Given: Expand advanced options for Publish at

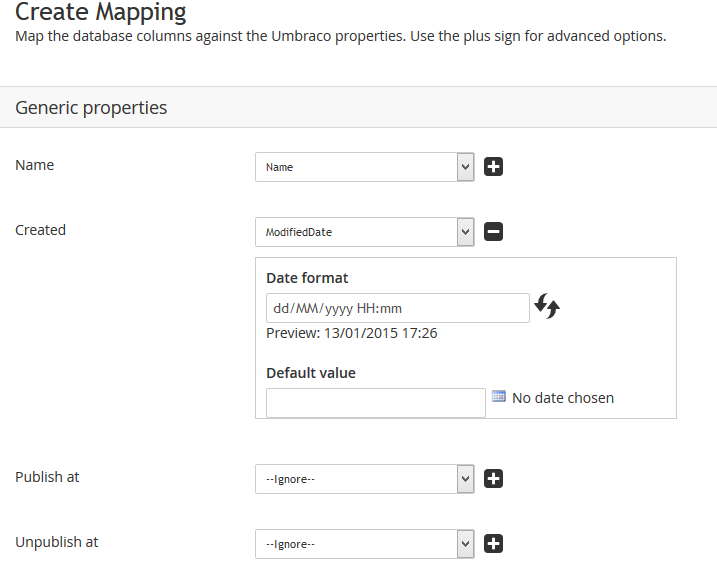Looking at the screenshot, I should click(493, 479).
